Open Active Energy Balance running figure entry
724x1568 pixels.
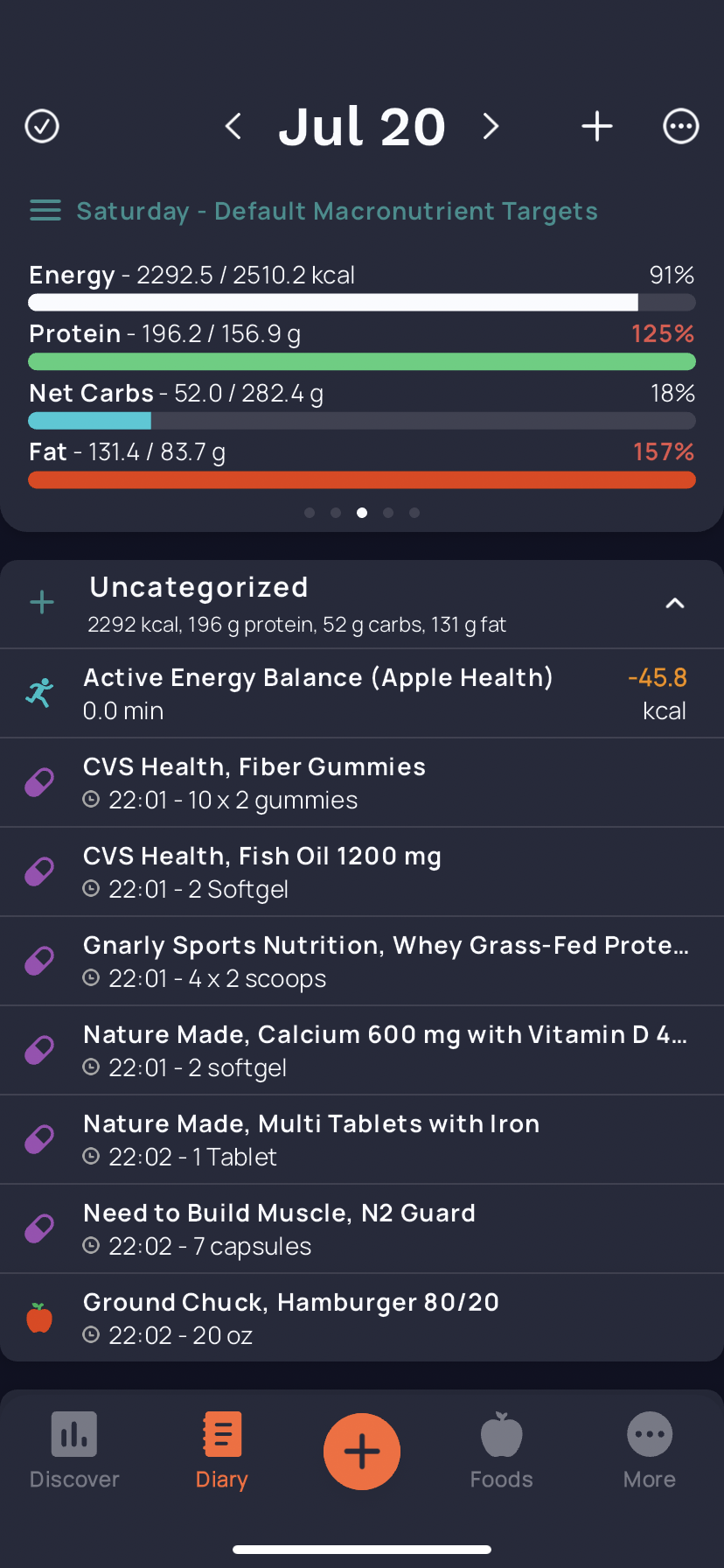coord(362,694)
